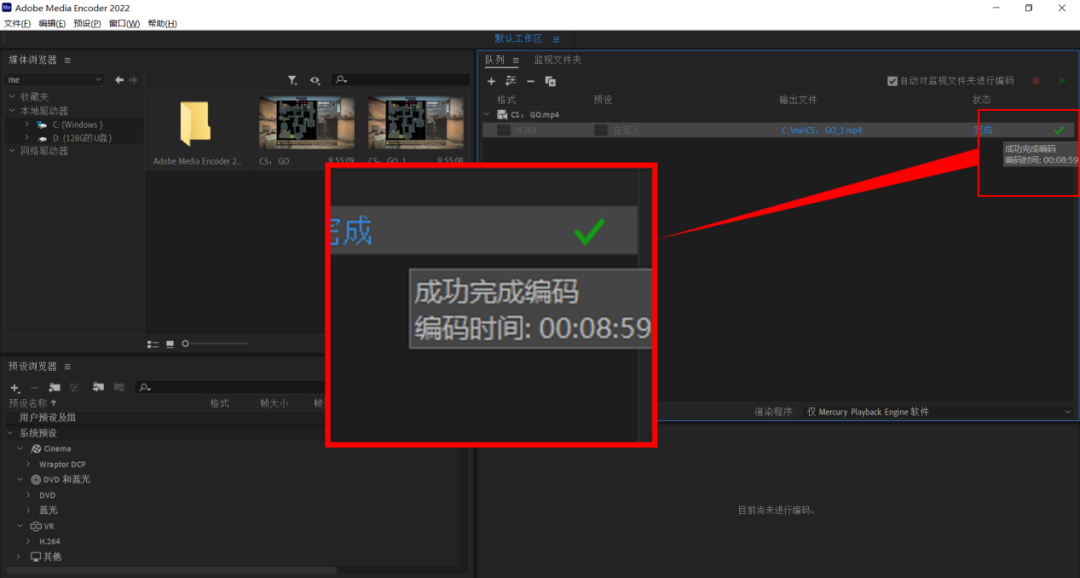The image size is (1080, 578).
Task: Click the media browser search field
Action: pos(400,80)
